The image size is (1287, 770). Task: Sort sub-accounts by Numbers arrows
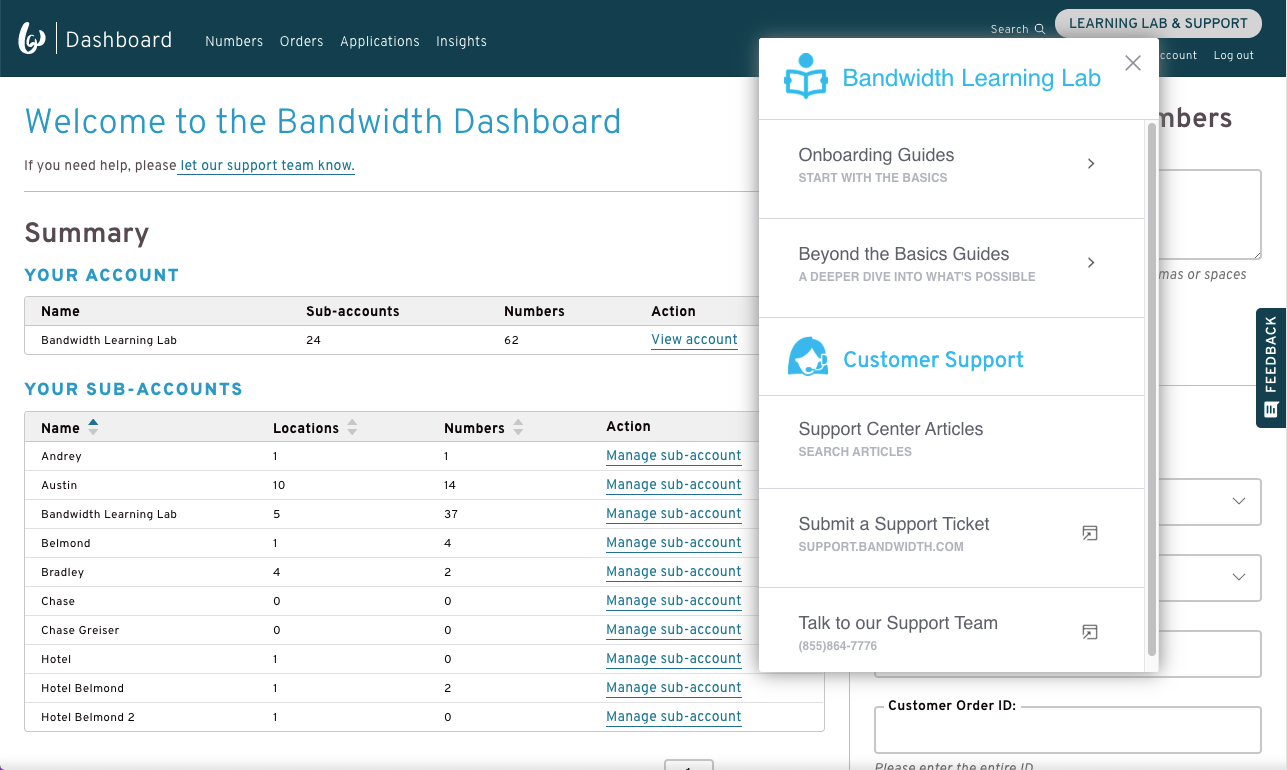[x=518, y=427]
